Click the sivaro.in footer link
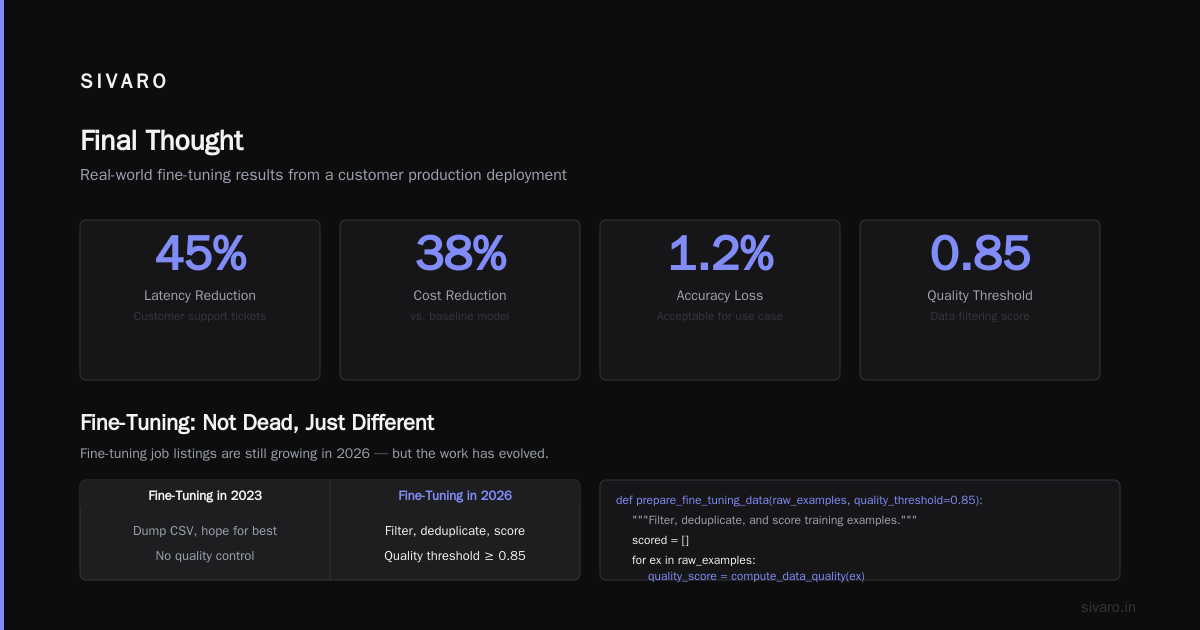The image size is (1200, 630). pos(1109,607)
